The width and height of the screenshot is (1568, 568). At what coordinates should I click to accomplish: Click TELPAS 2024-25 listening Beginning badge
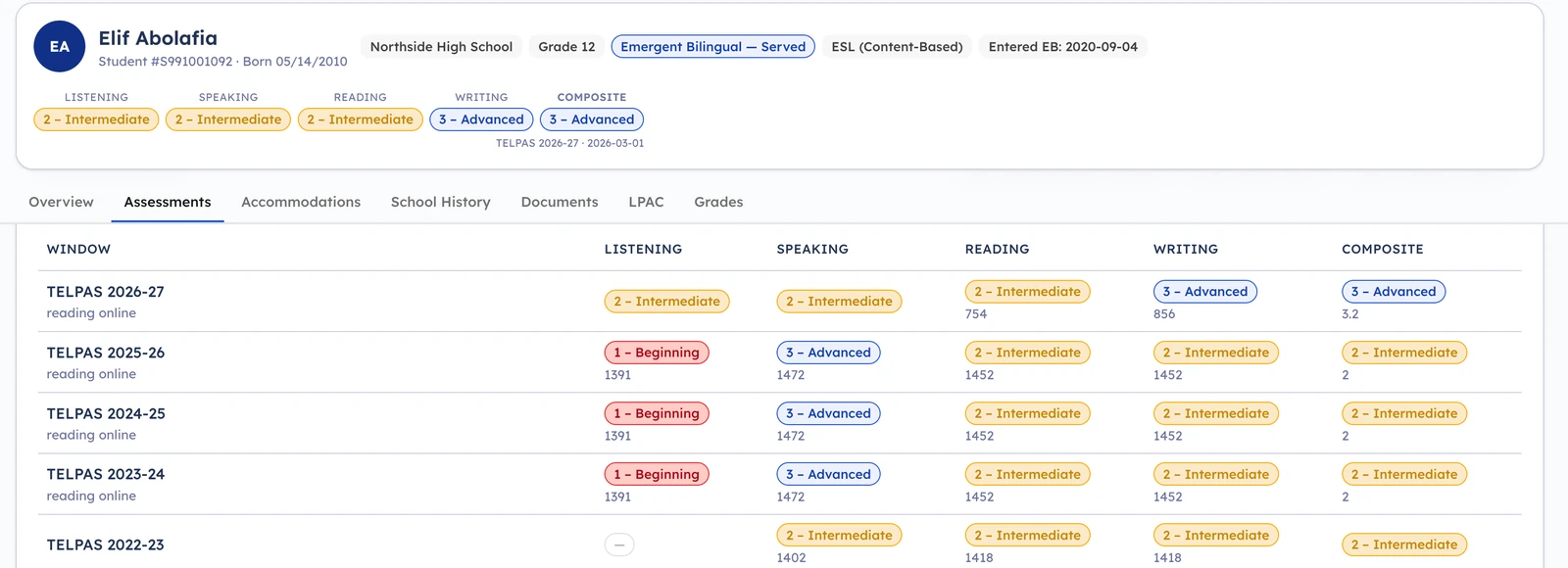(x=656, y=413)
